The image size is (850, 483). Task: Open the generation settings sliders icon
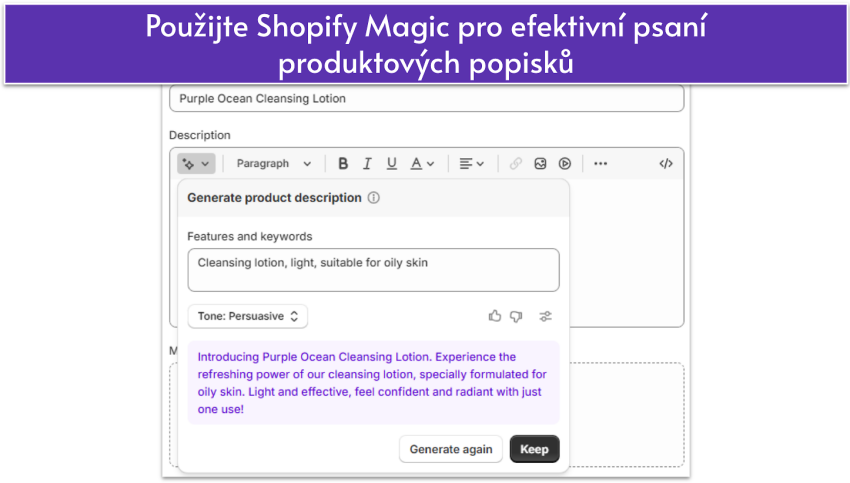point(545,316)
